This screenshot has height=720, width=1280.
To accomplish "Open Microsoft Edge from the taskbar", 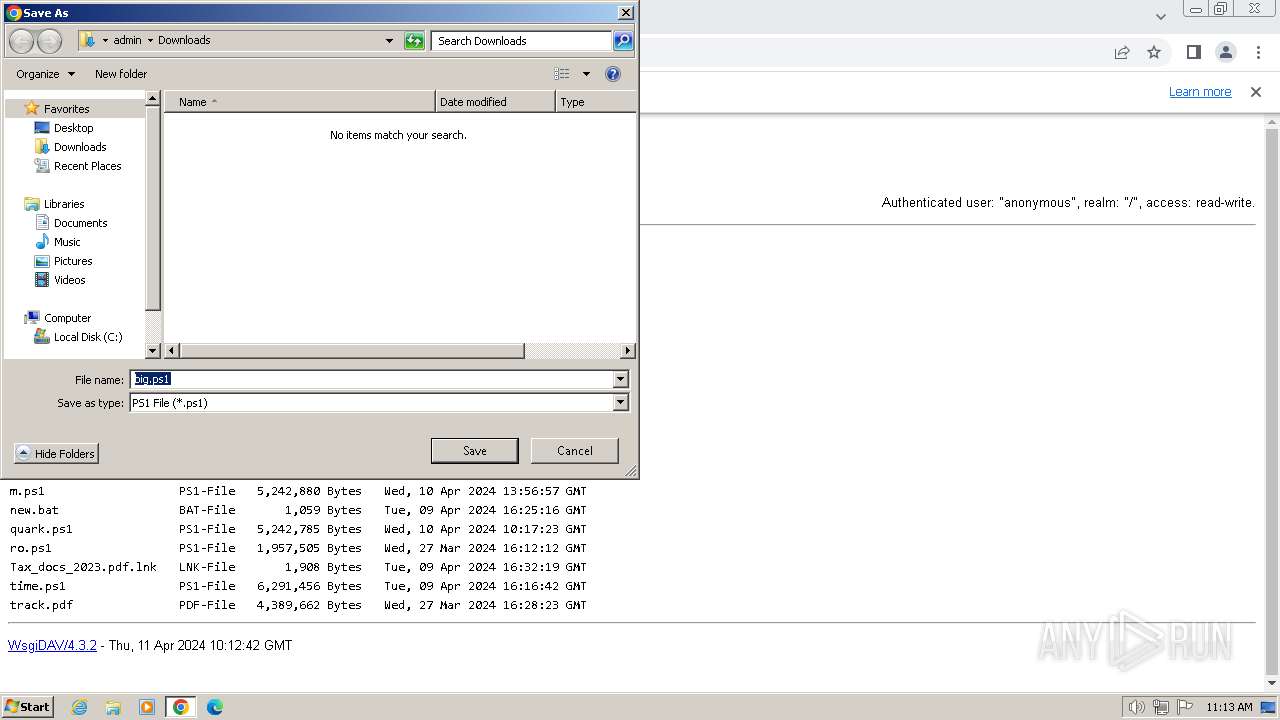I will pos(214,707).
